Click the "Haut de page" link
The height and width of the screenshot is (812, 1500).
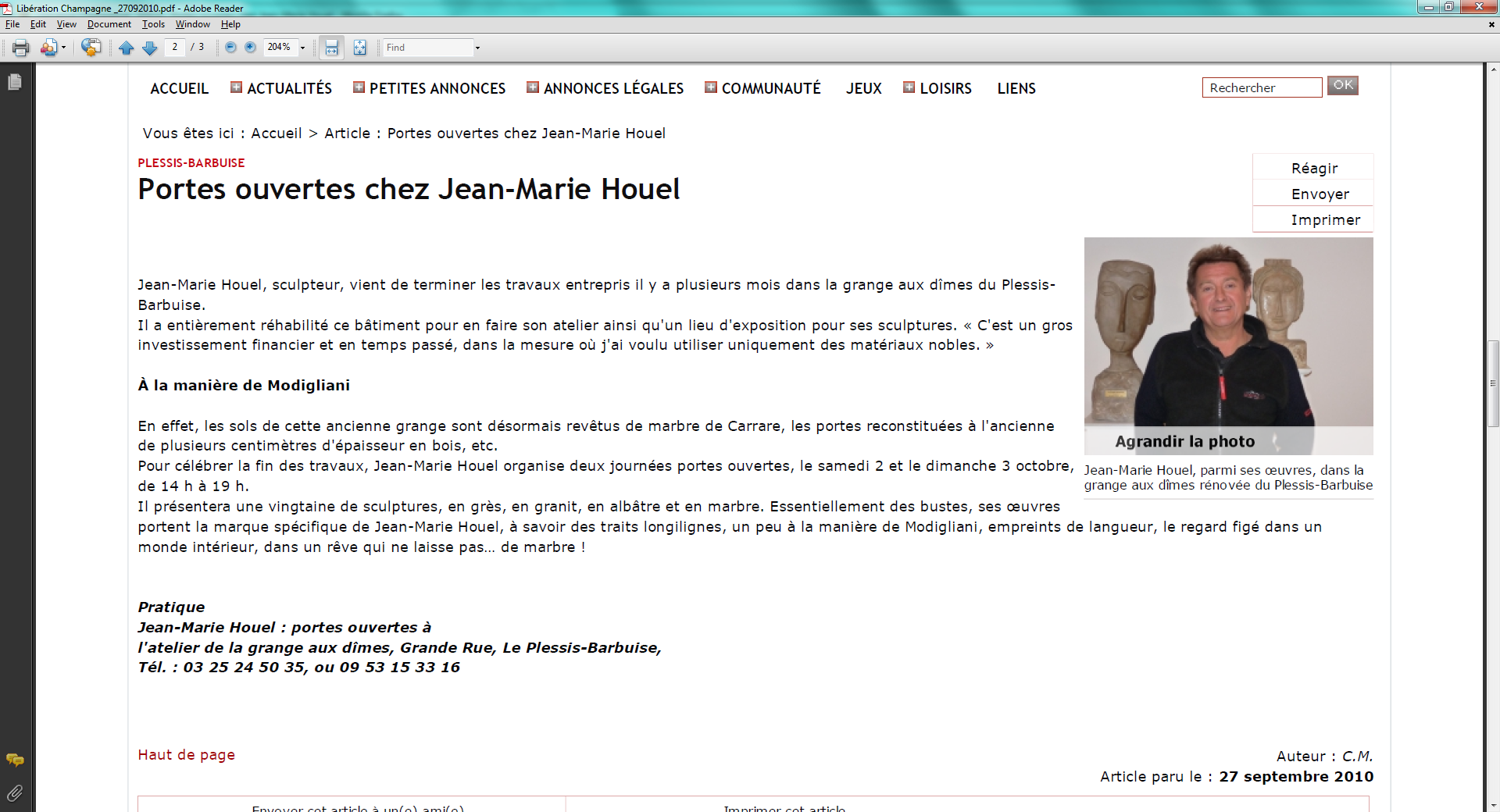click(186, 755)
